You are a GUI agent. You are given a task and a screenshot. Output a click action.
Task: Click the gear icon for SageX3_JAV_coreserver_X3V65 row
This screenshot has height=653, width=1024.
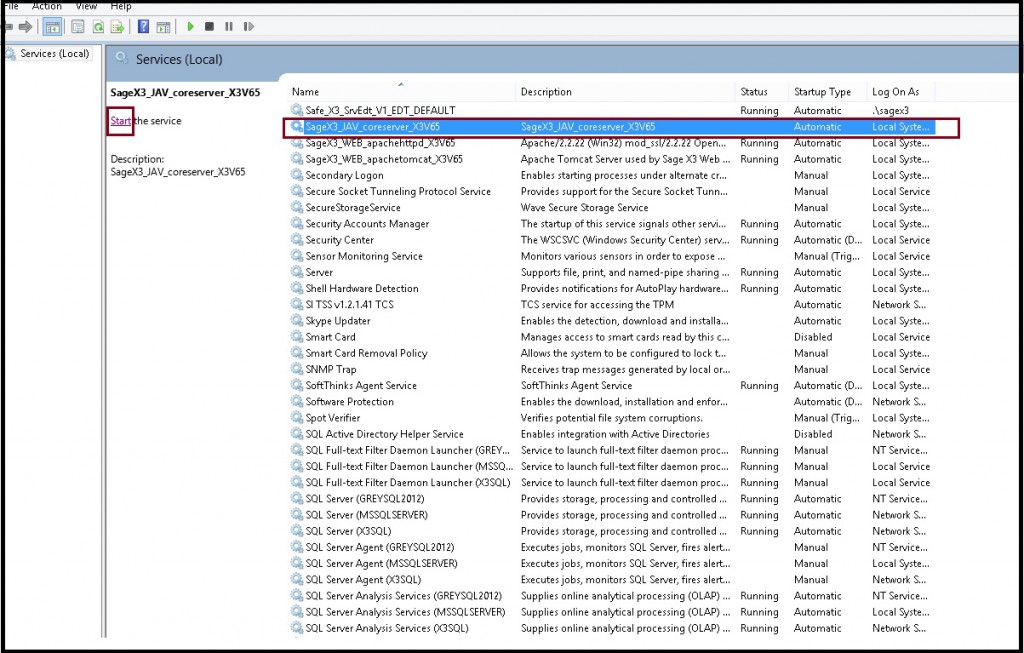(x=297, y=127)
